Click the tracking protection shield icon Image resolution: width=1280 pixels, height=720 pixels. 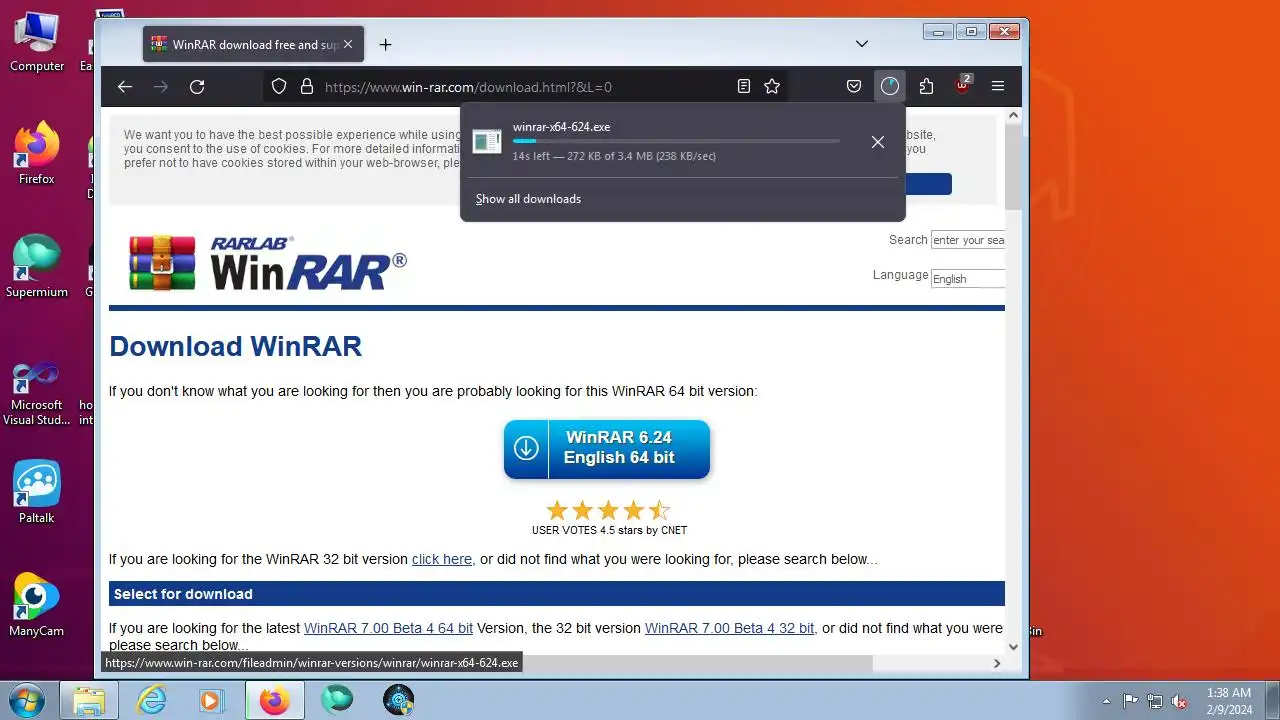coord(279,87)
